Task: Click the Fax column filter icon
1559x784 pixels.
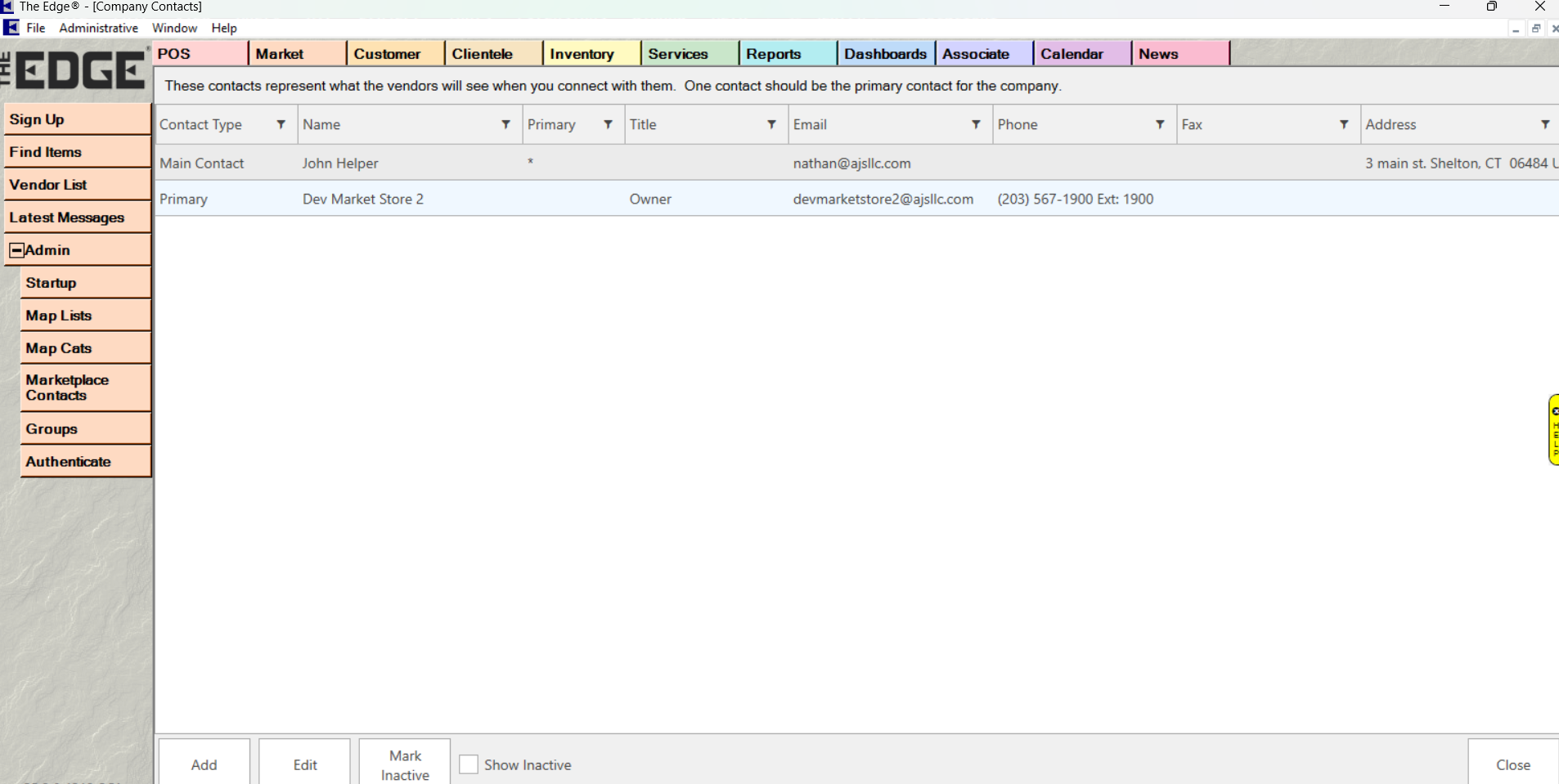Action: (x=1344, y=124)
